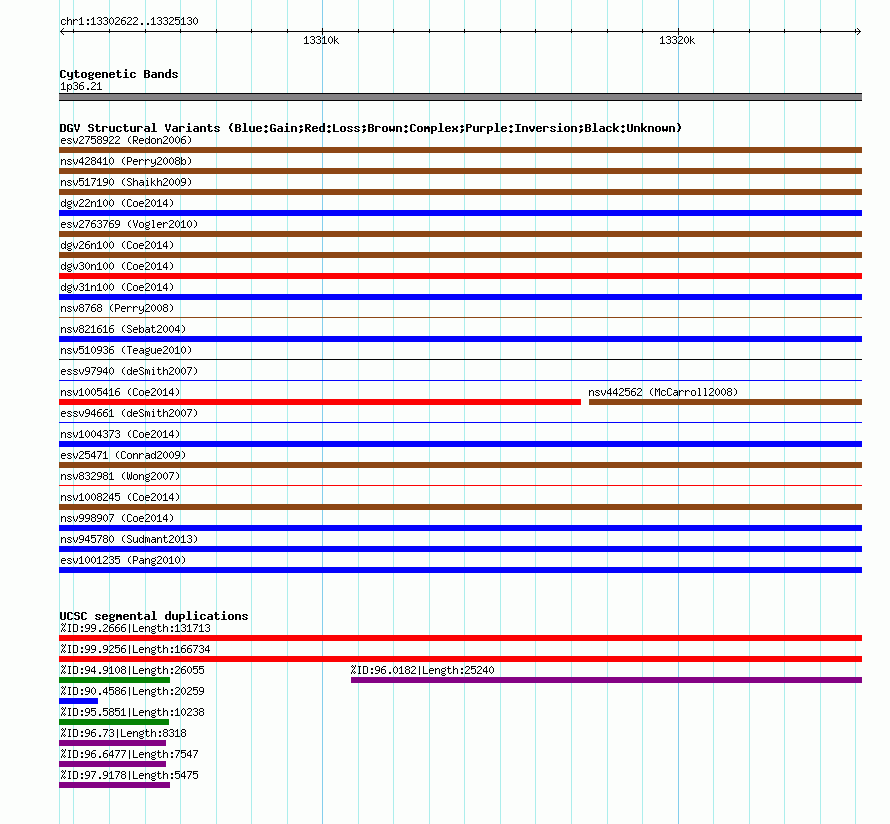Open %ID:90.4586|Length:20259 duplication label
Image resolution: width=890 pixels, height=824 pixels.
[x=132, y=691]
